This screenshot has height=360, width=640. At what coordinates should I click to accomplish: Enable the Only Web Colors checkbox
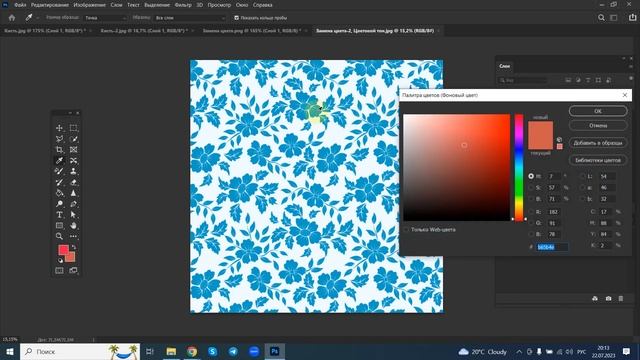pyautogui.click(x=406, y=229)
